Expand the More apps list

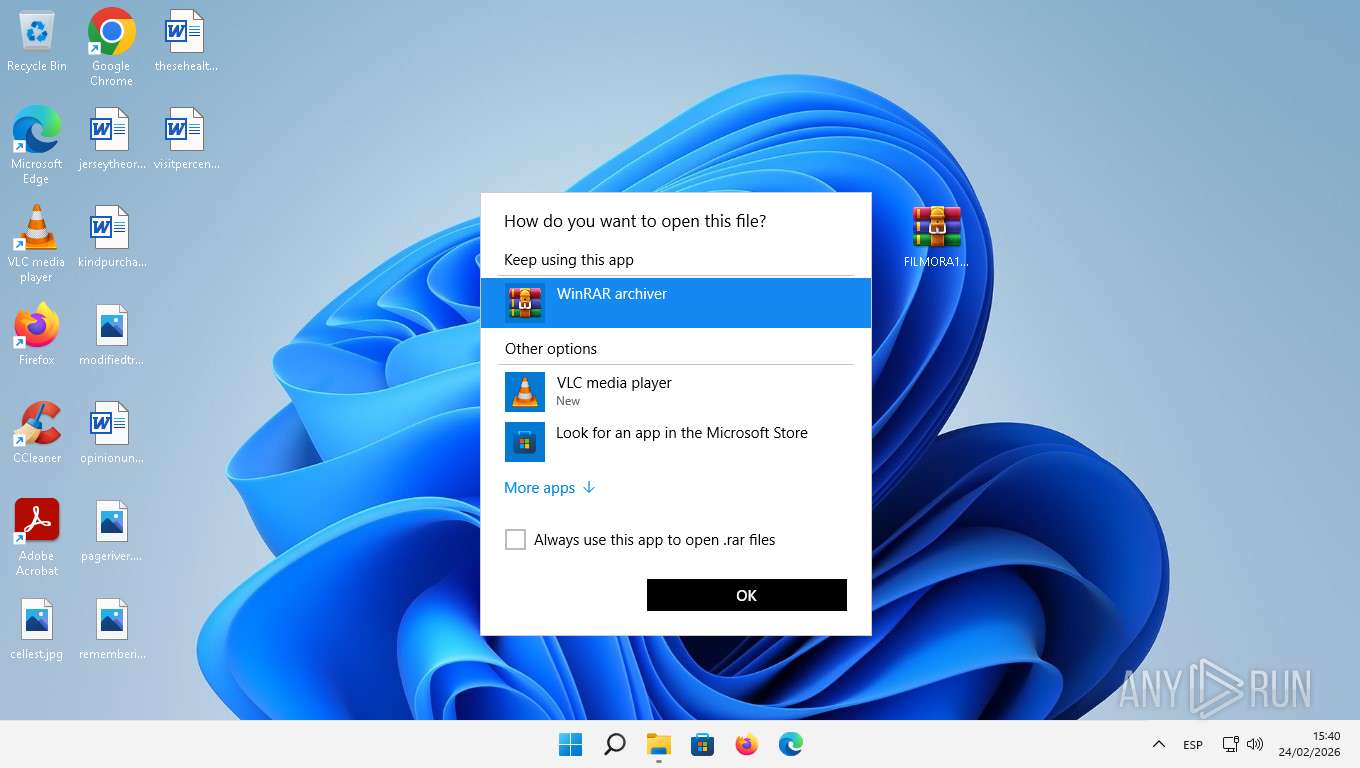coord(549,488)
